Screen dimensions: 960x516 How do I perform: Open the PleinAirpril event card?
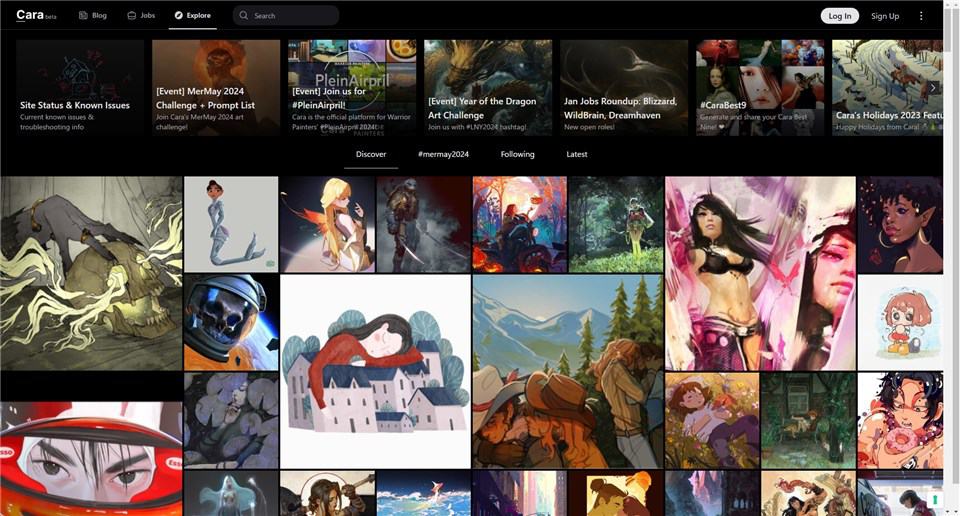[x=352, y=88]
